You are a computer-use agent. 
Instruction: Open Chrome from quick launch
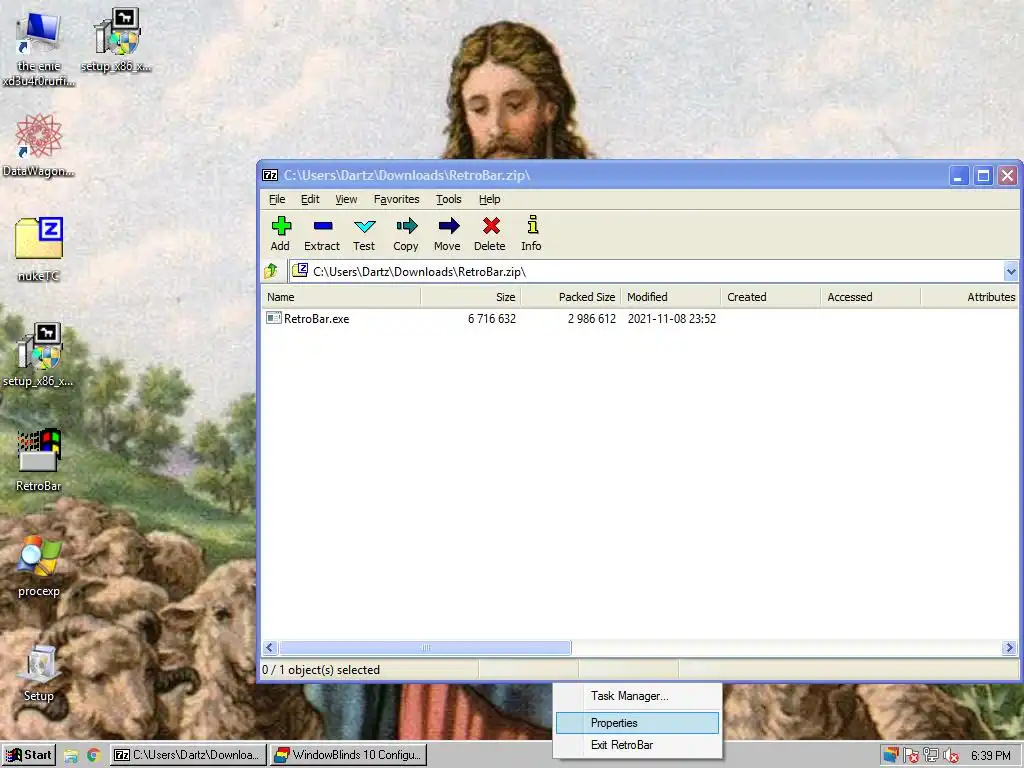point(93,756)
